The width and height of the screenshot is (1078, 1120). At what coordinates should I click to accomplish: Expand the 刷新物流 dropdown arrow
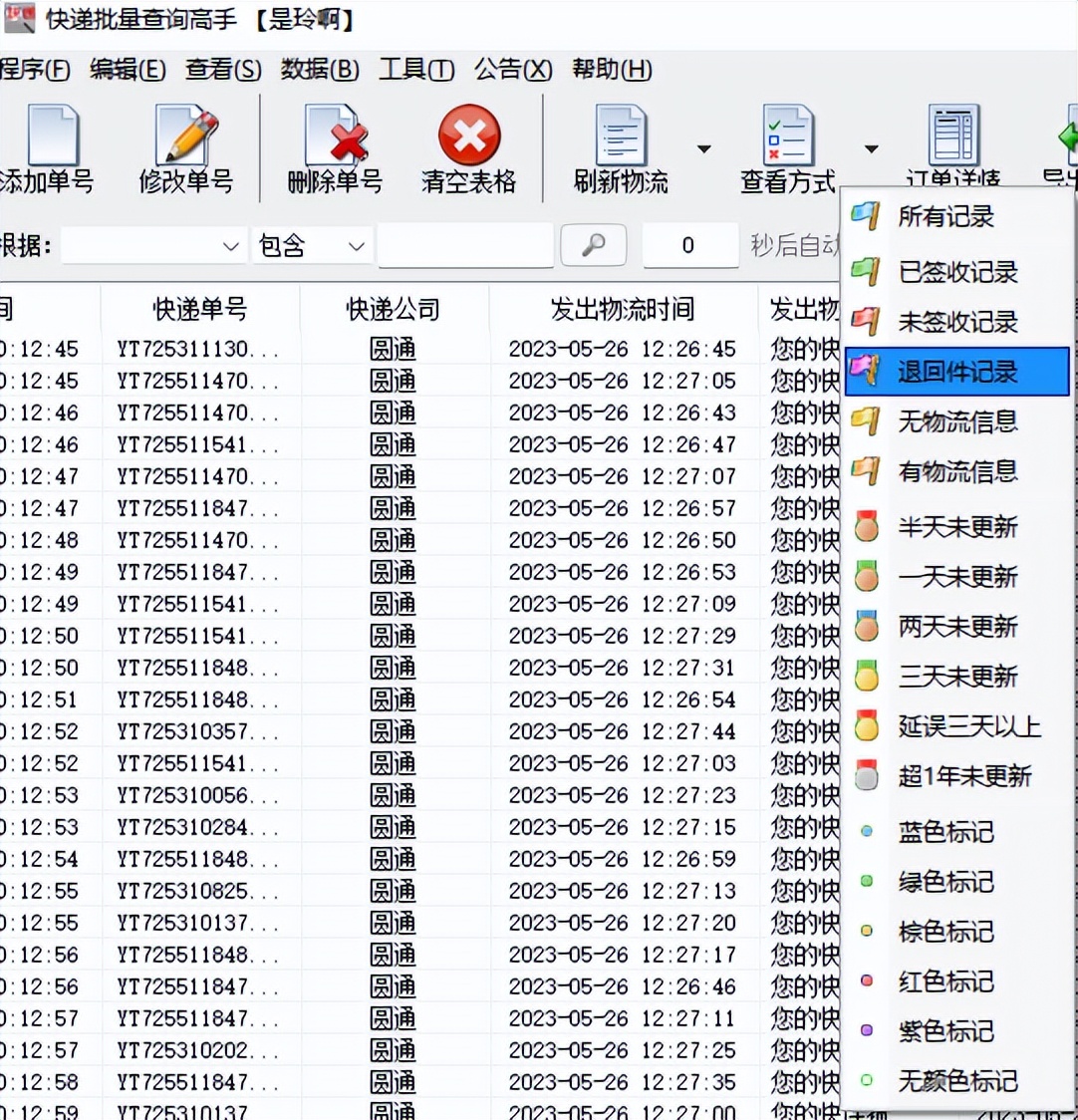(704, 147)
